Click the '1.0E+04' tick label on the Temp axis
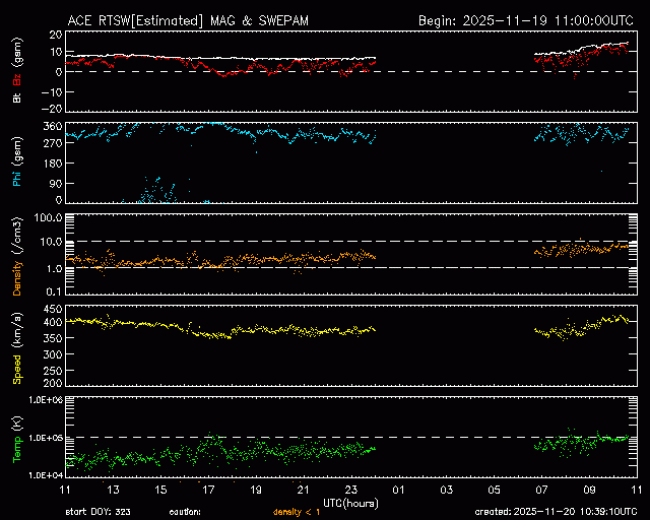 coord(46,475)
